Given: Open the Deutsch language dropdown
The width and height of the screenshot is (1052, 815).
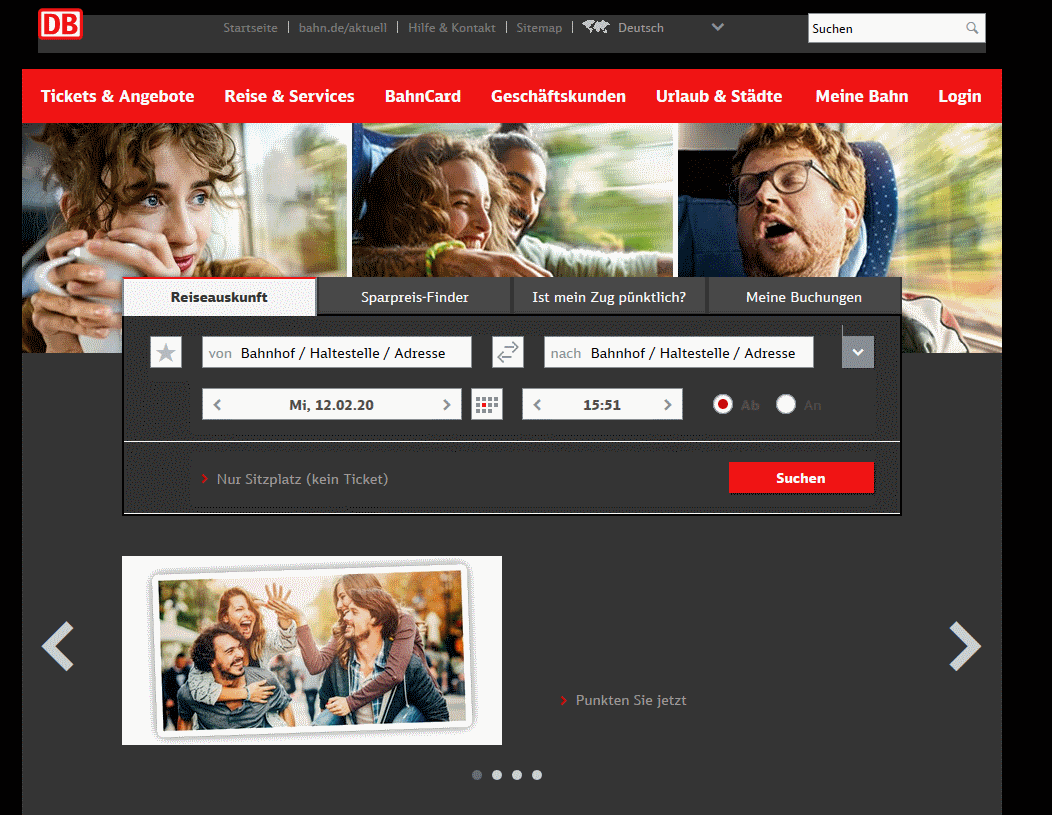Looking at the screenshot, I should [718, 27].
